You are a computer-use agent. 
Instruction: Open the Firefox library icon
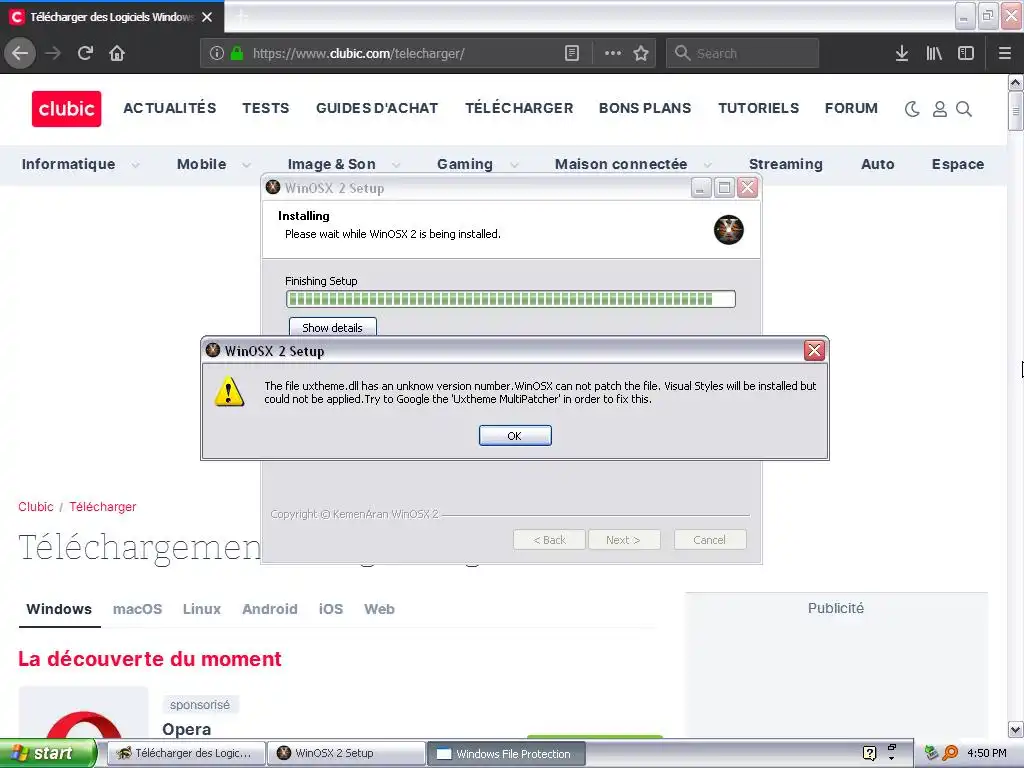click(934, 53)
